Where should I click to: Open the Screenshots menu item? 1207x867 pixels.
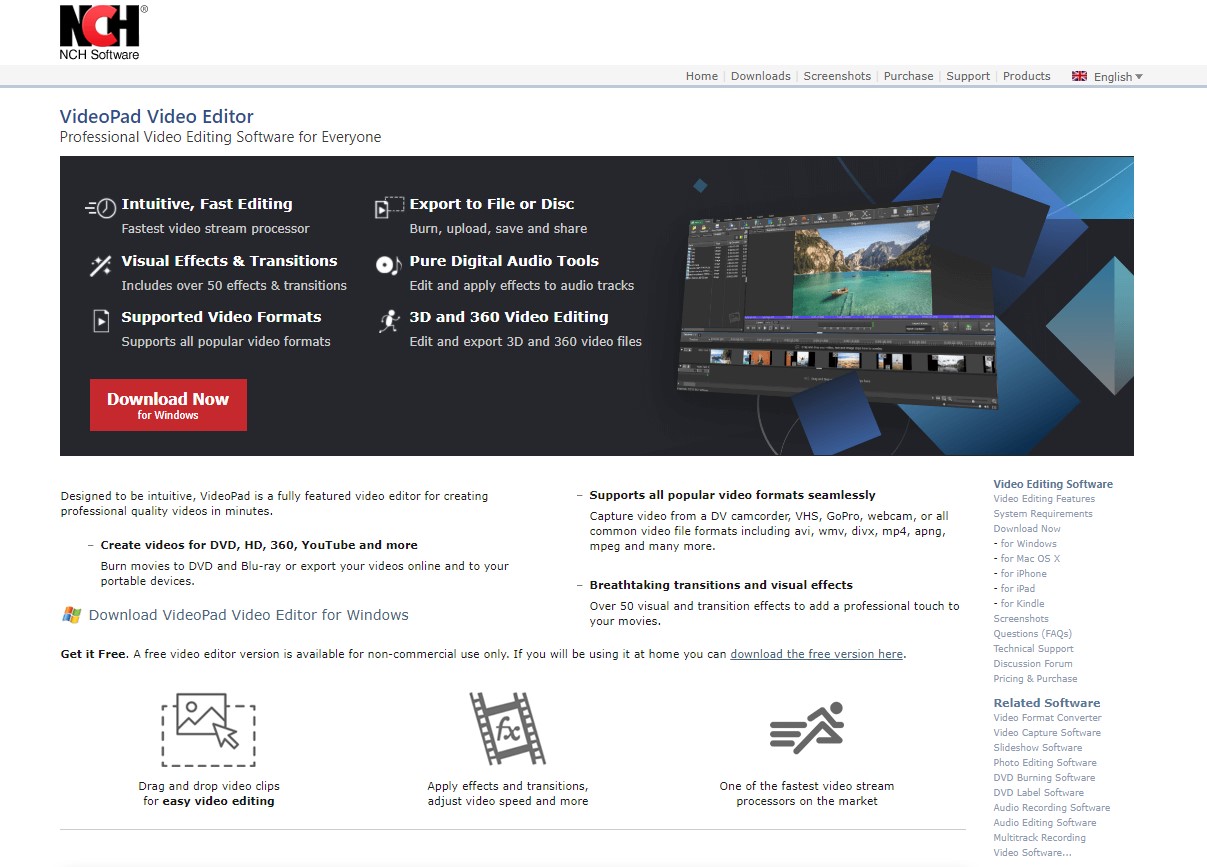click(837, 76)
